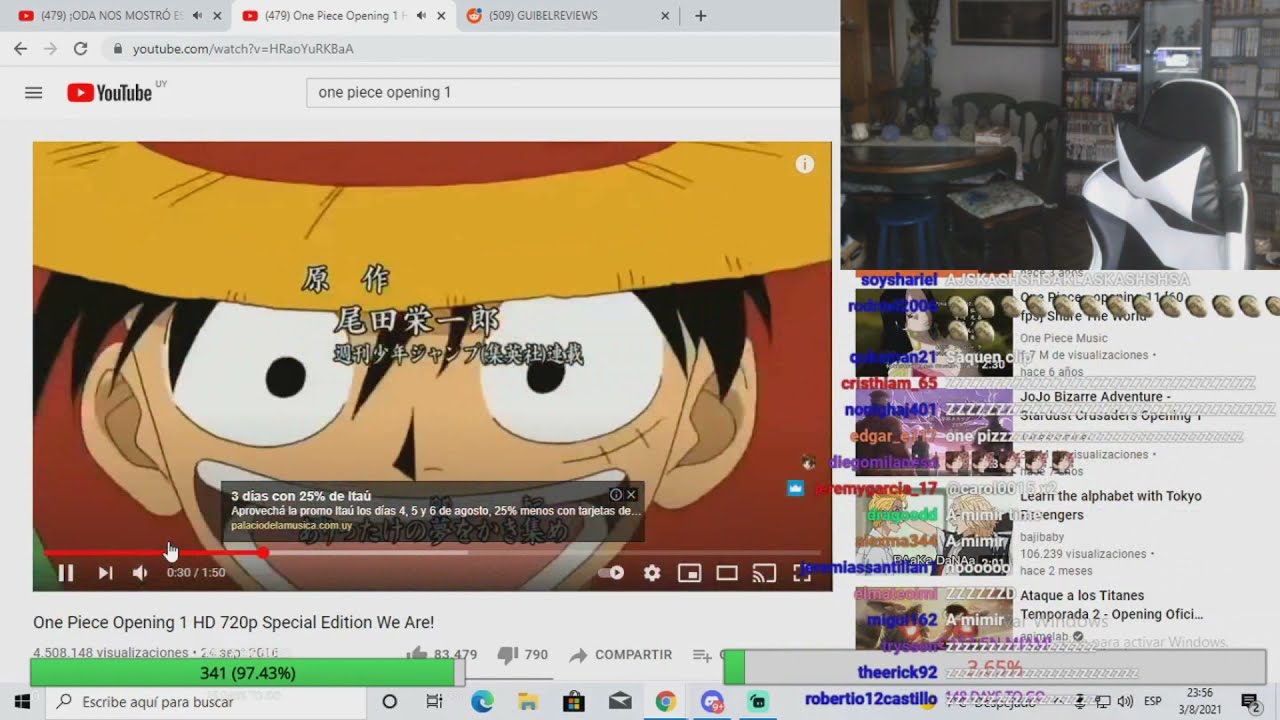The image size is (1280, 720).
Task: Go forward in the browser
Action: tap(50, 48)
